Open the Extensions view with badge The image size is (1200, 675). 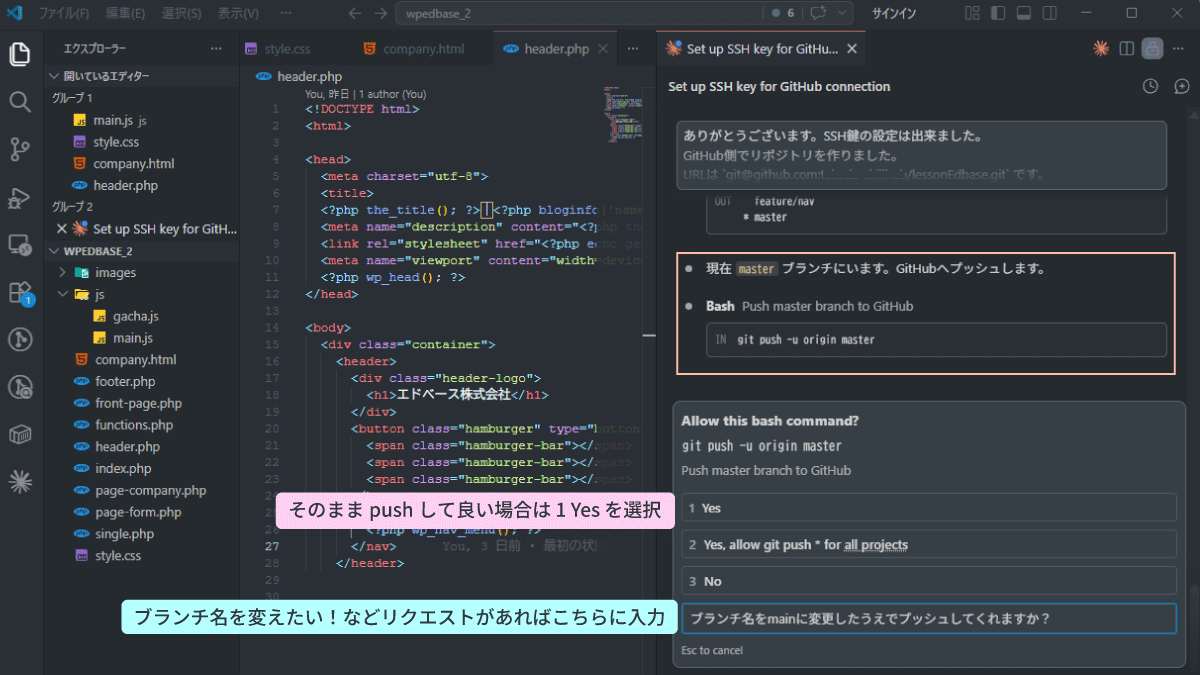tap(19, 292)
